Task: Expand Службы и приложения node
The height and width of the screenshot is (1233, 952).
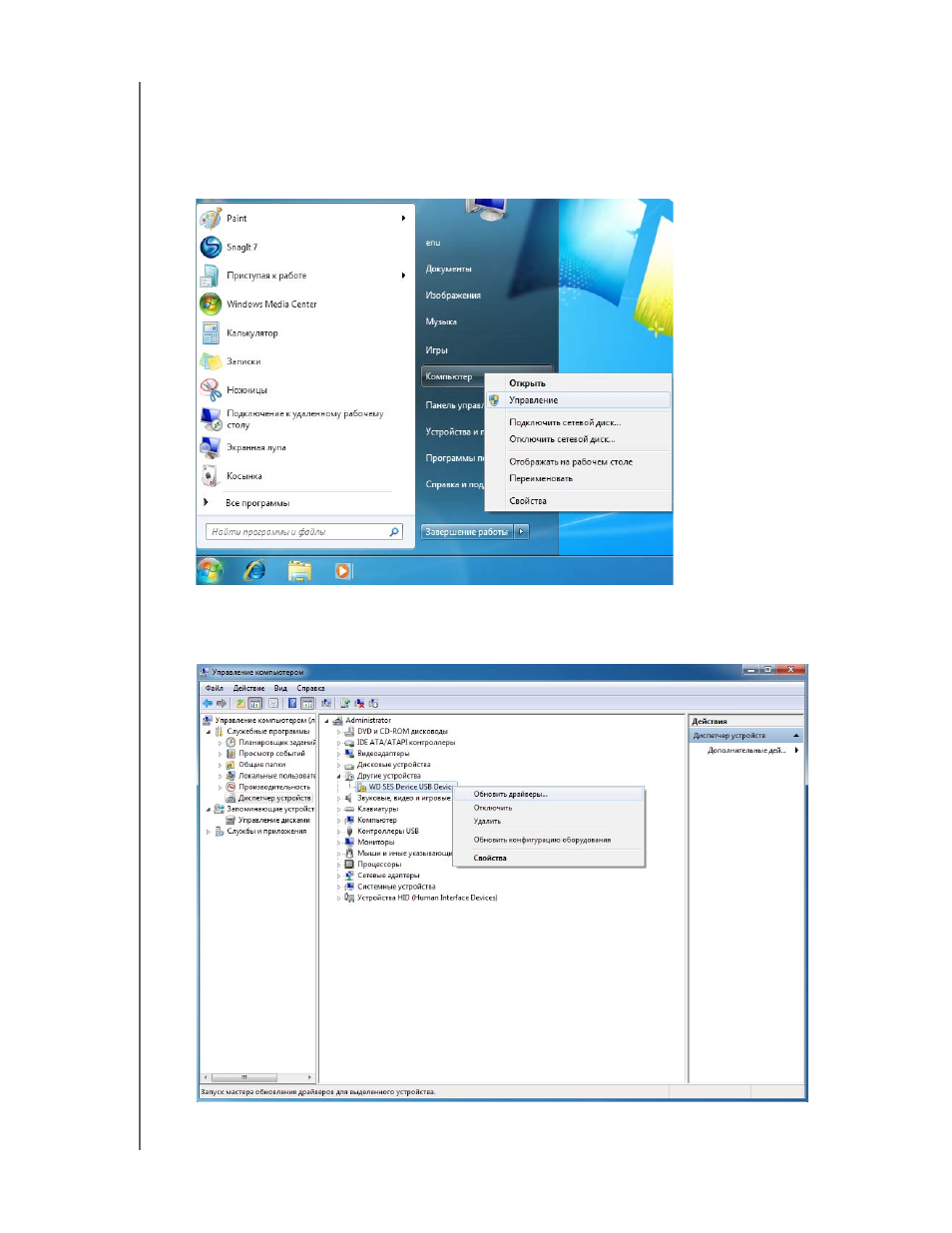Action: coord(209,831)
